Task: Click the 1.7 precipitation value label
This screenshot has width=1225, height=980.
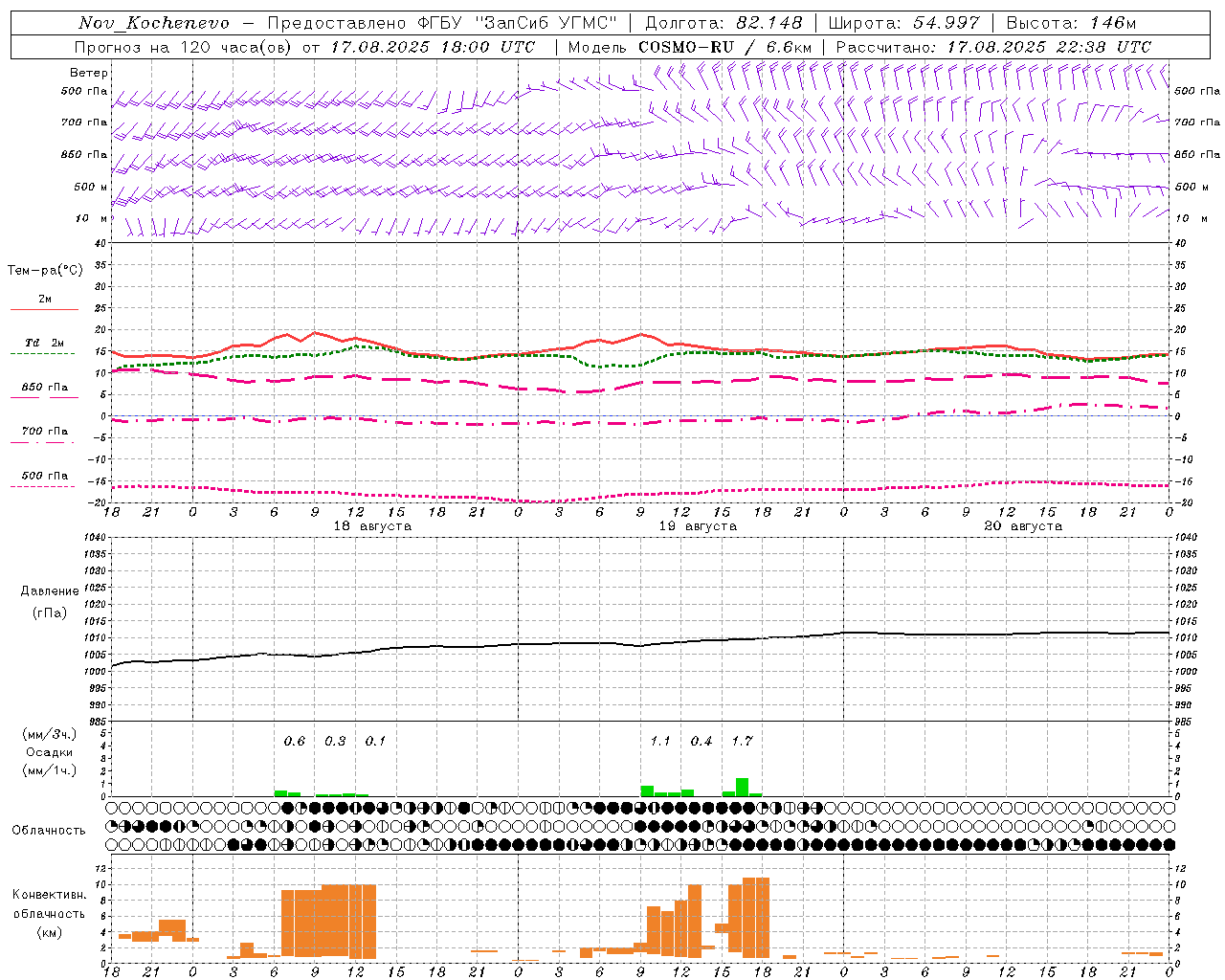Action: click(x=742, y=741)
